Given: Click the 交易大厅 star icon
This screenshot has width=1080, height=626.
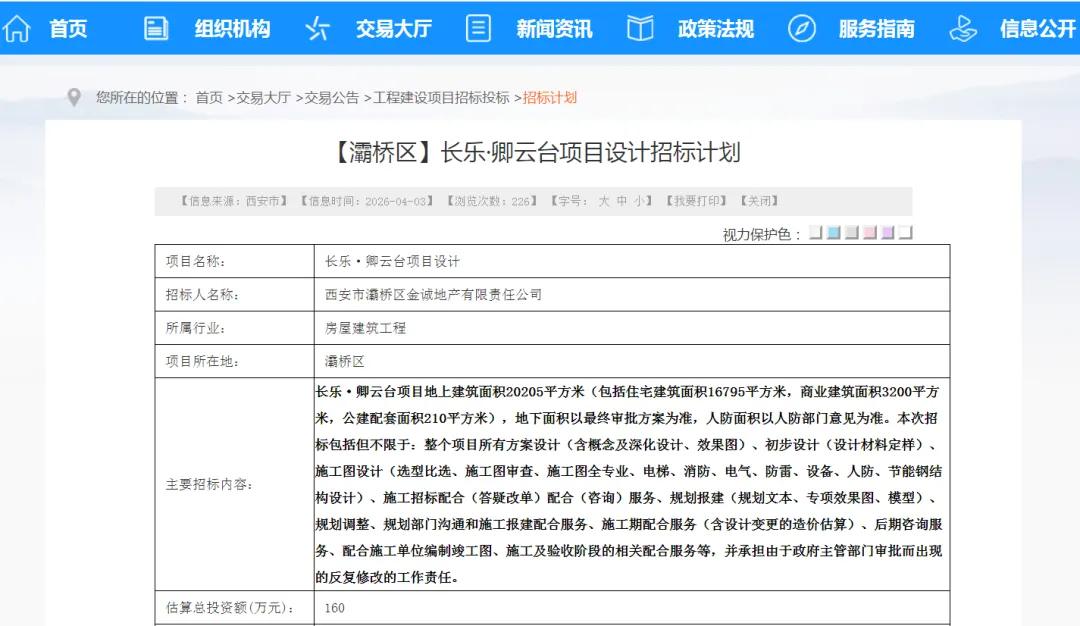Looking at the screenshot, I should [x=317, y=29].
